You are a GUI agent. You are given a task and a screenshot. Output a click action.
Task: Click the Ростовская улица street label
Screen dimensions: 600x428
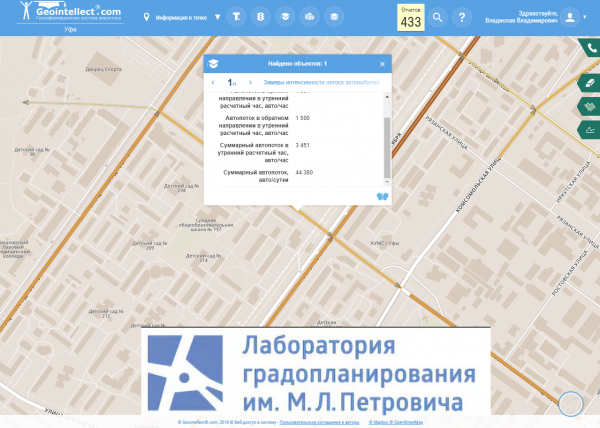coord(571,273)
